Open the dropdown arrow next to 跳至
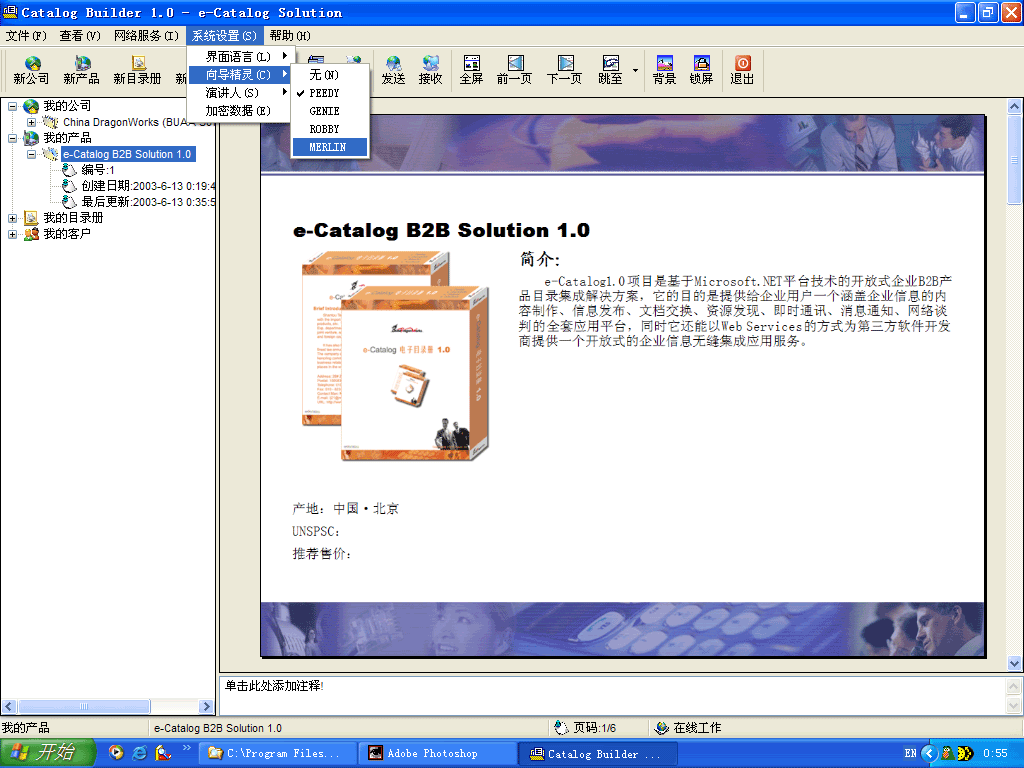This screenshot has width=1024, height=768. click(x=635, y=70)
